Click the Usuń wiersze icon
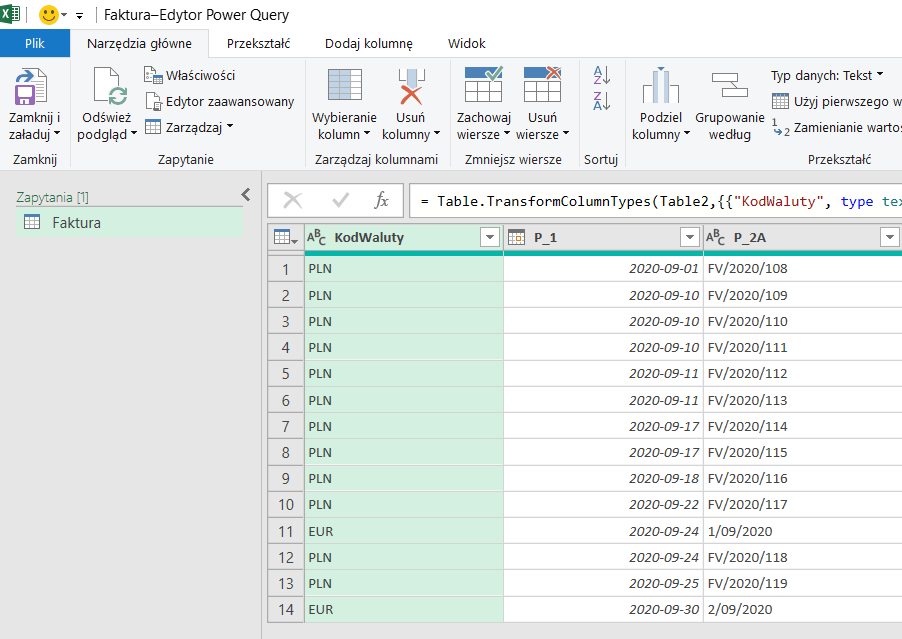Viewport: 902px width, 639px height. coord(542,88)
